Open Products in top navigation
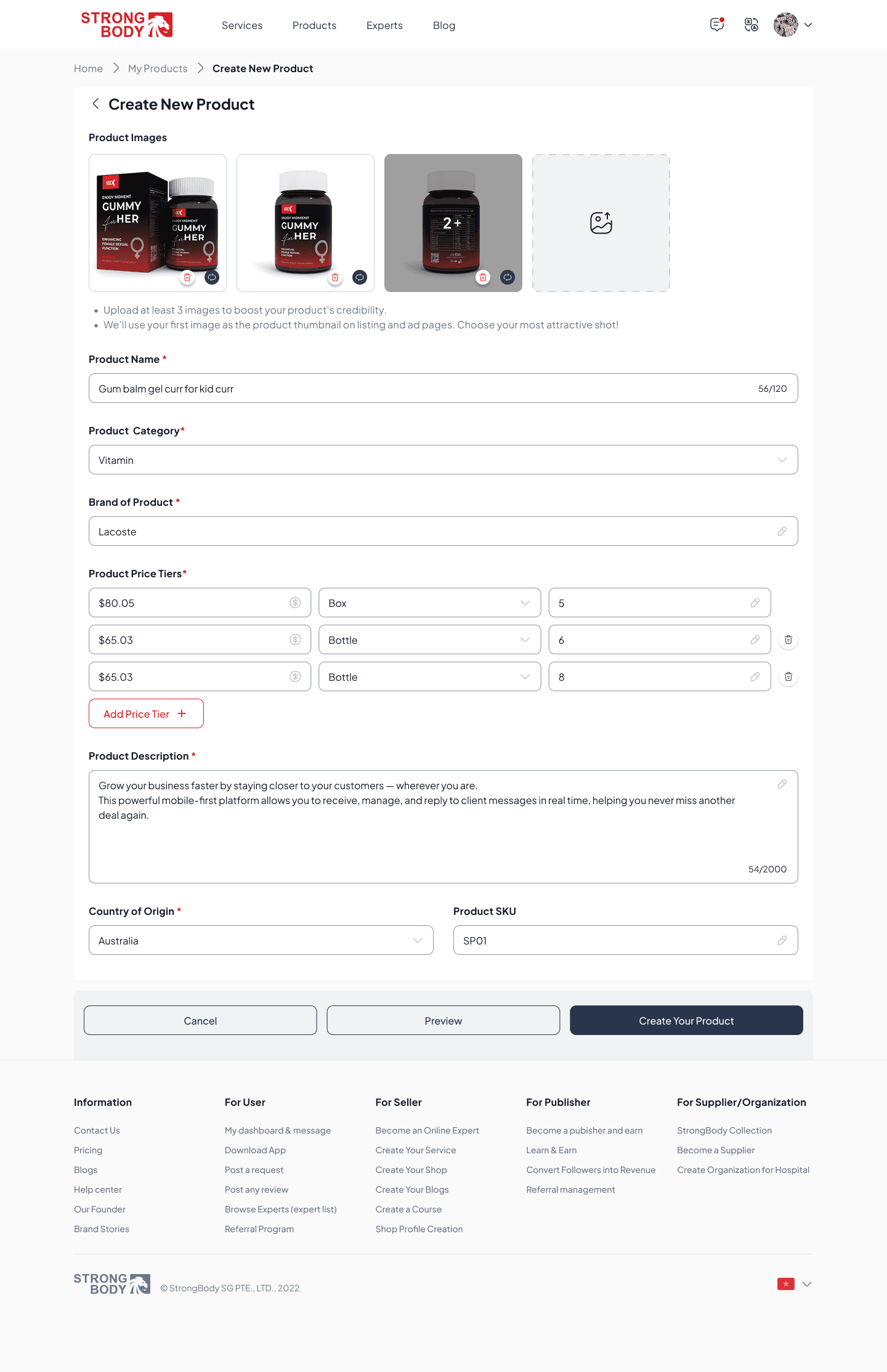 tap(314, 25)
